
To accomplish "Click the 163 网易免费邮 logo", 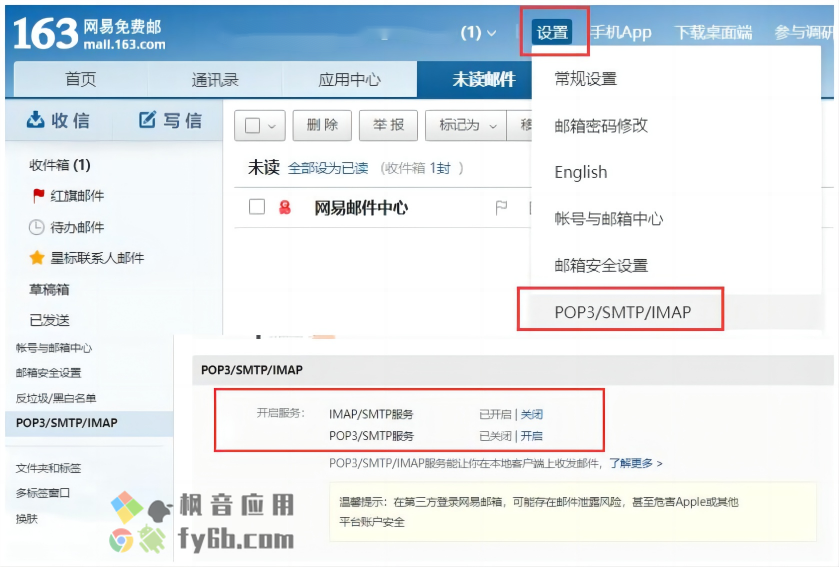I will click(x=89, y=33).
